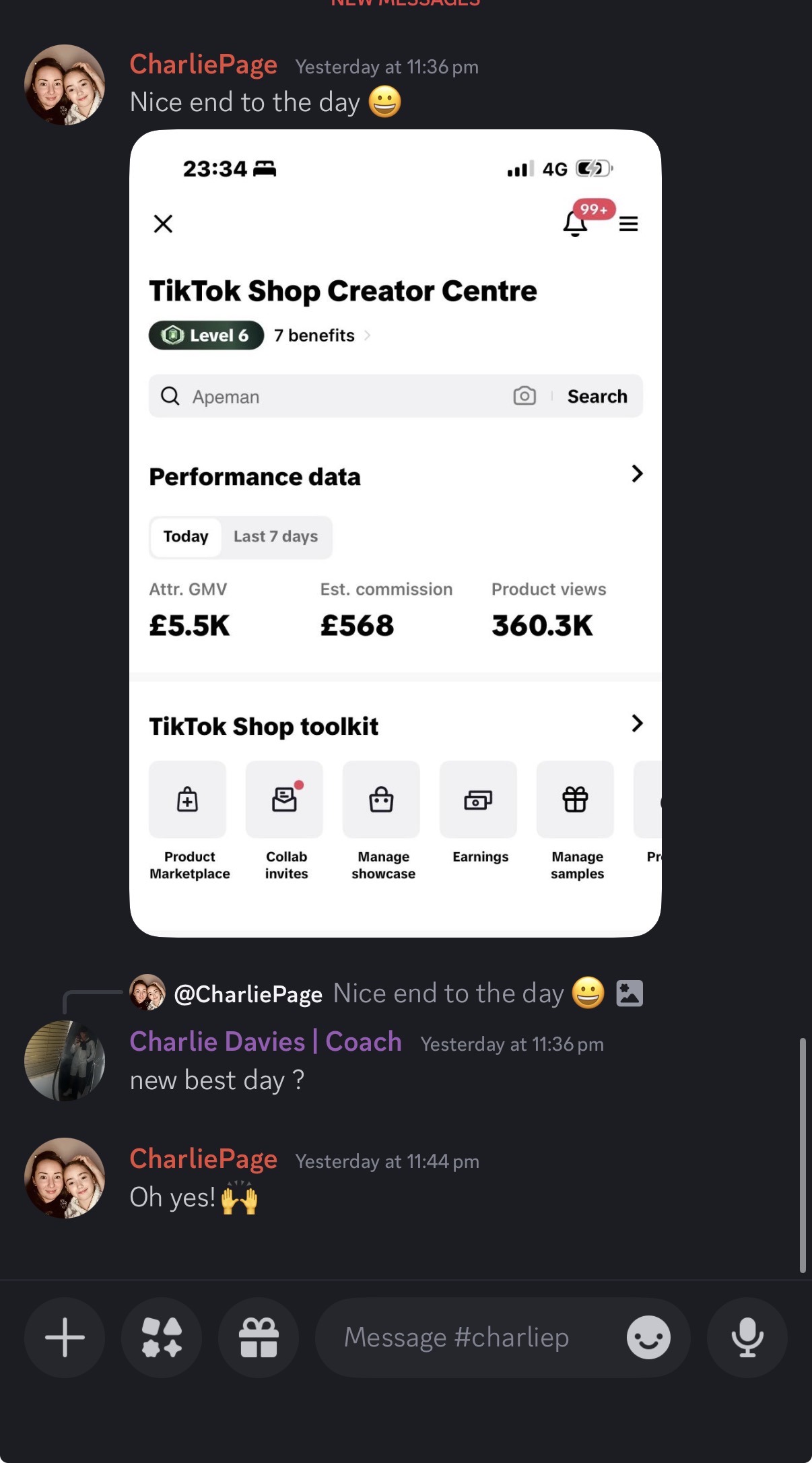Click the chat scrollbar on the right
Image resolution: width=812 pixels, height=1463 pixels.
tap(802, 1155)
